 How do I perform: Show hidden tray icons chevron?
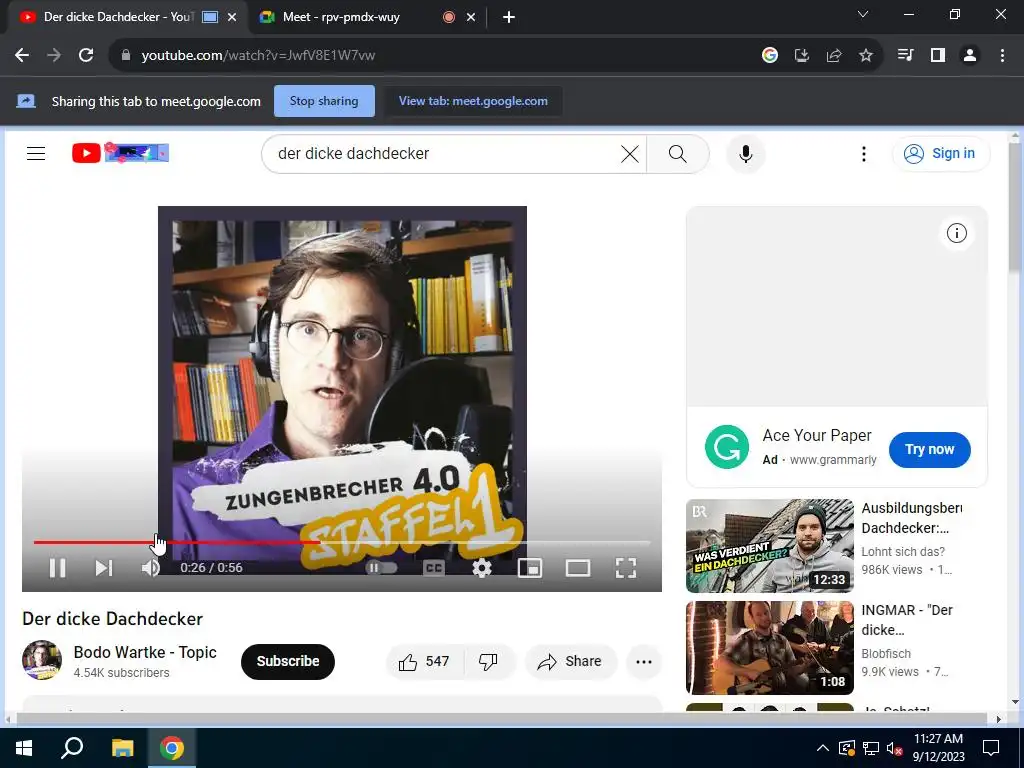pyautogui.click(x=823, y=748)
